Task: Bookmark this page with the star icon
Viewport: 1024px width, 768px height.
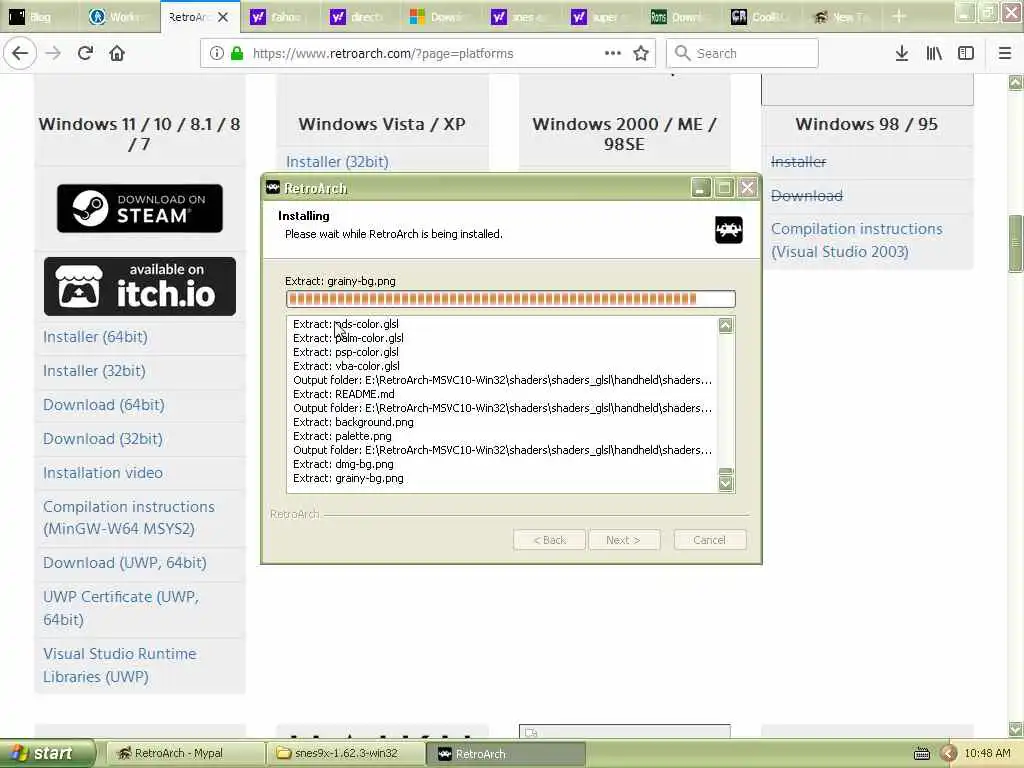Action: point(641,54)
